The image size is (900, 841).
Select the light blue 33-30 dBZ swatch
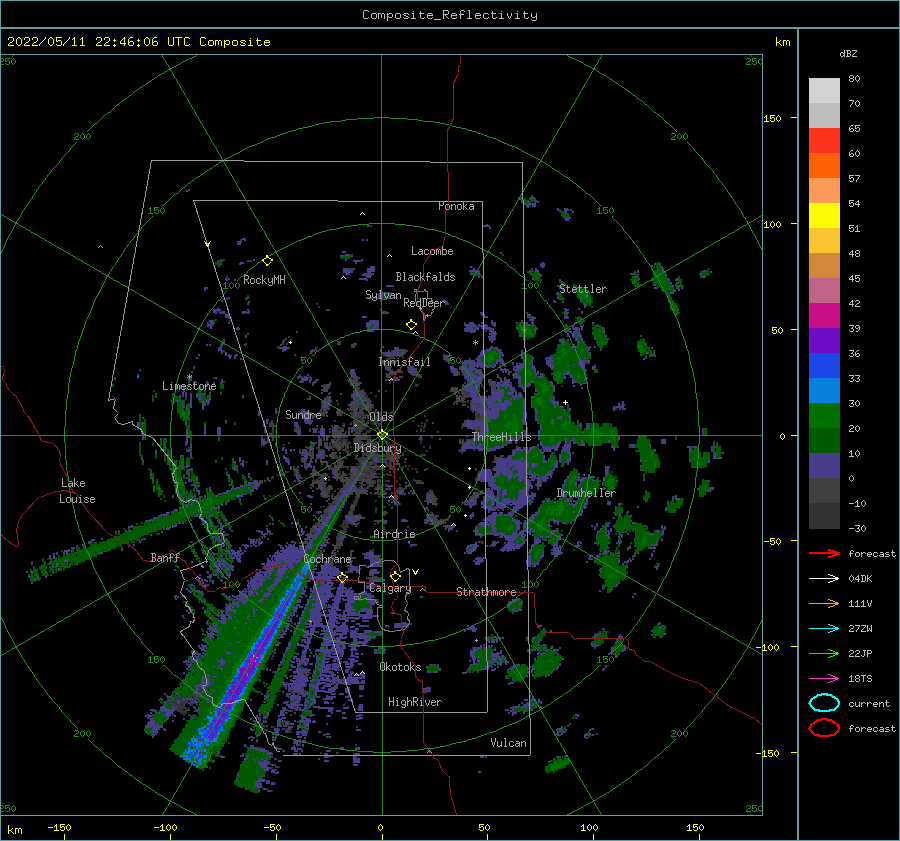coord(824,391)
